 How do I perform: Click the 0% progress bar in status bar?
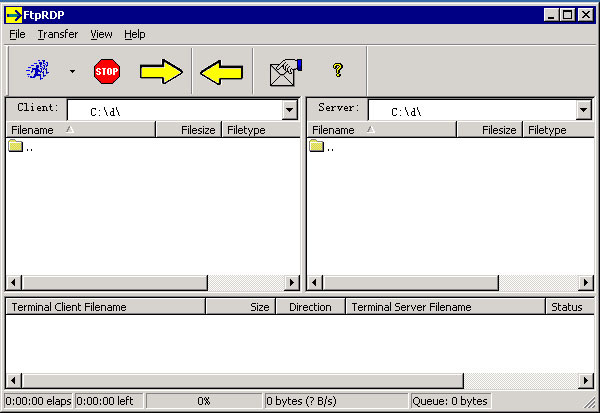pyautogui.click(x=204, y=401)
